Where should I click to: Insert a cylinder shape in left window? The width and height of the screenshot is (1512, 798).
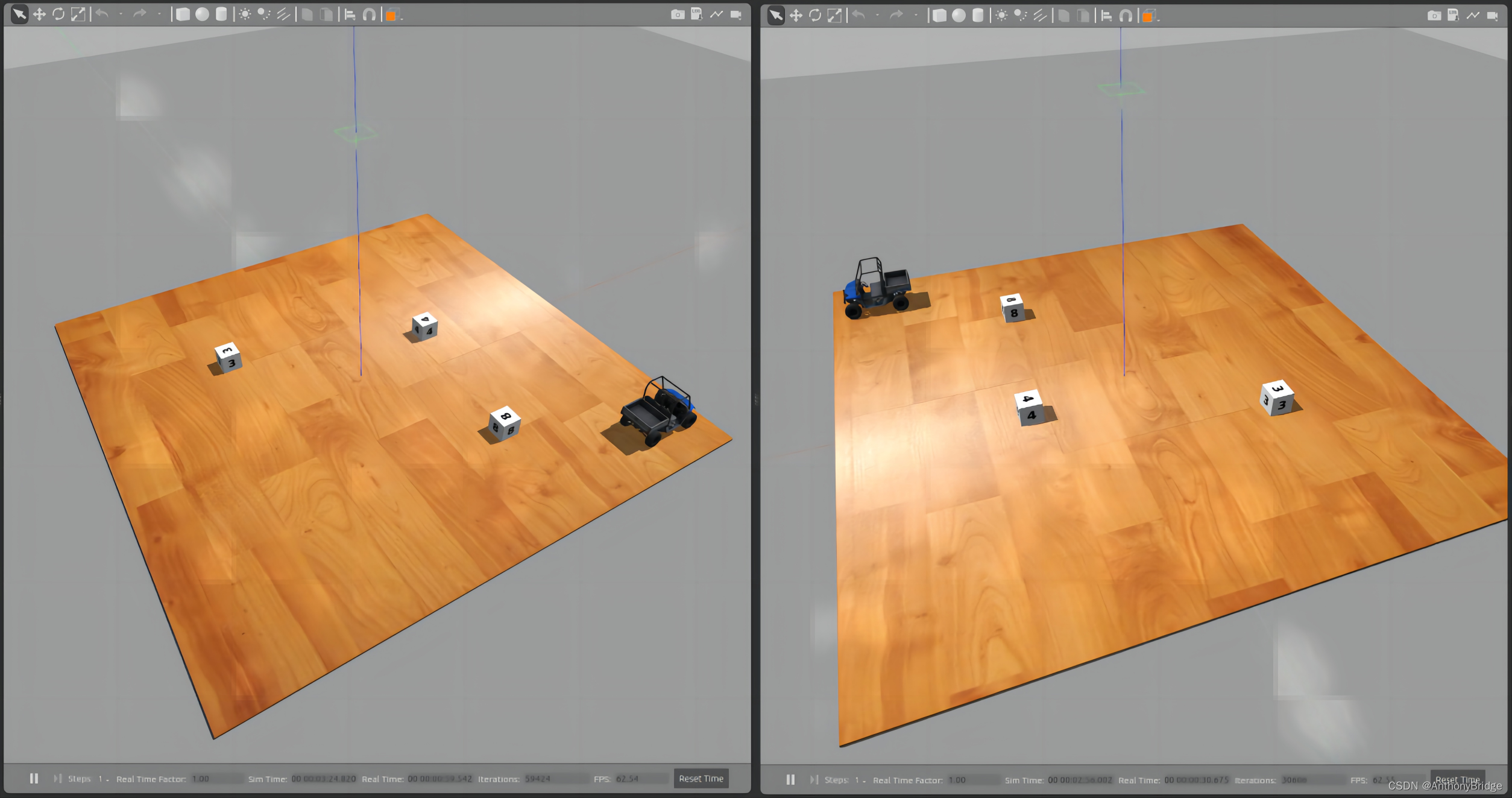coord(221,14)
